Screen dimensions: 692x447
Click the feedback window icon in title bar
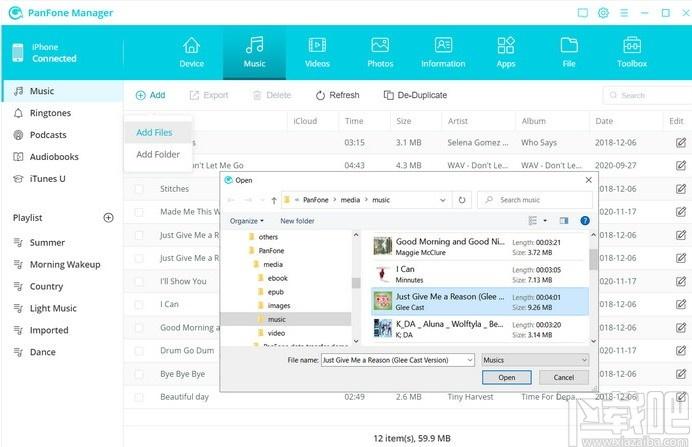tap(583, 13)
